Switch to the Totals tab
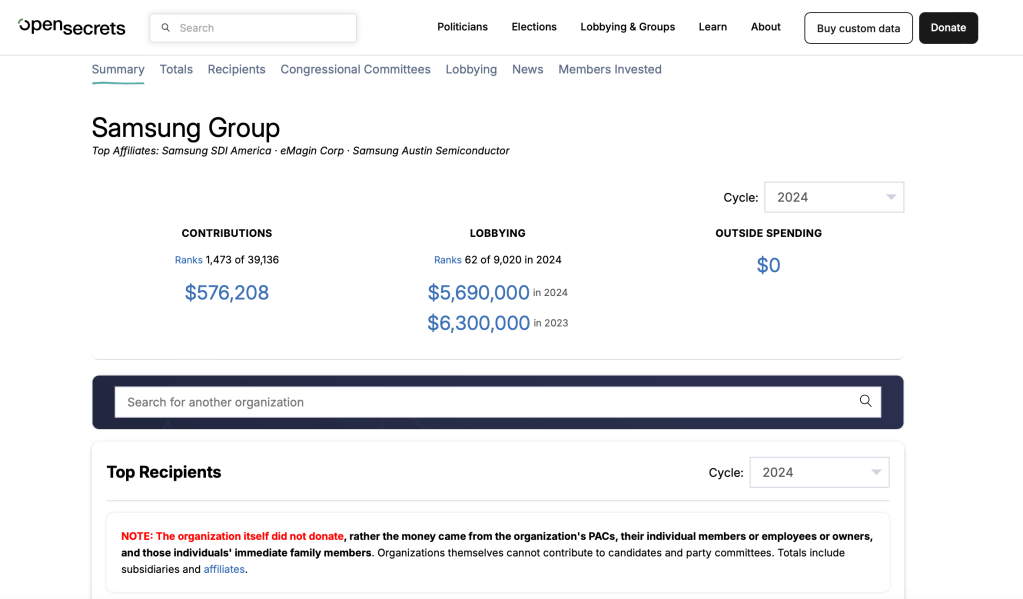Image resolution: width=1023 pixels, height=599 pixels. click(x=176, y=69)
